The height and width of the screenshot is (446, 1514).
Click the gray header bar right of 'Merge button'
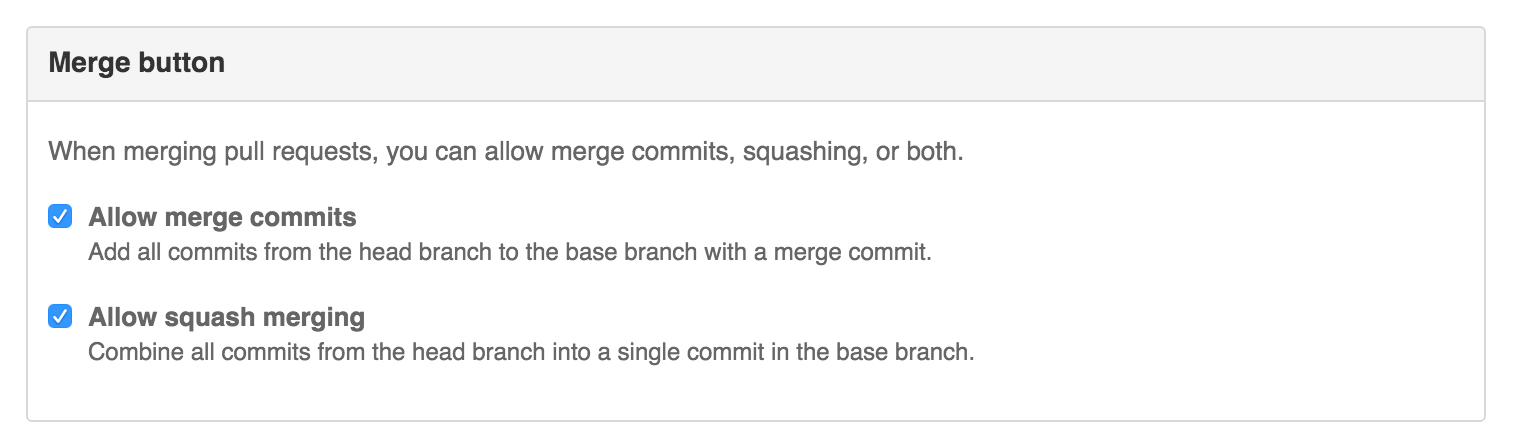(850, 64)
